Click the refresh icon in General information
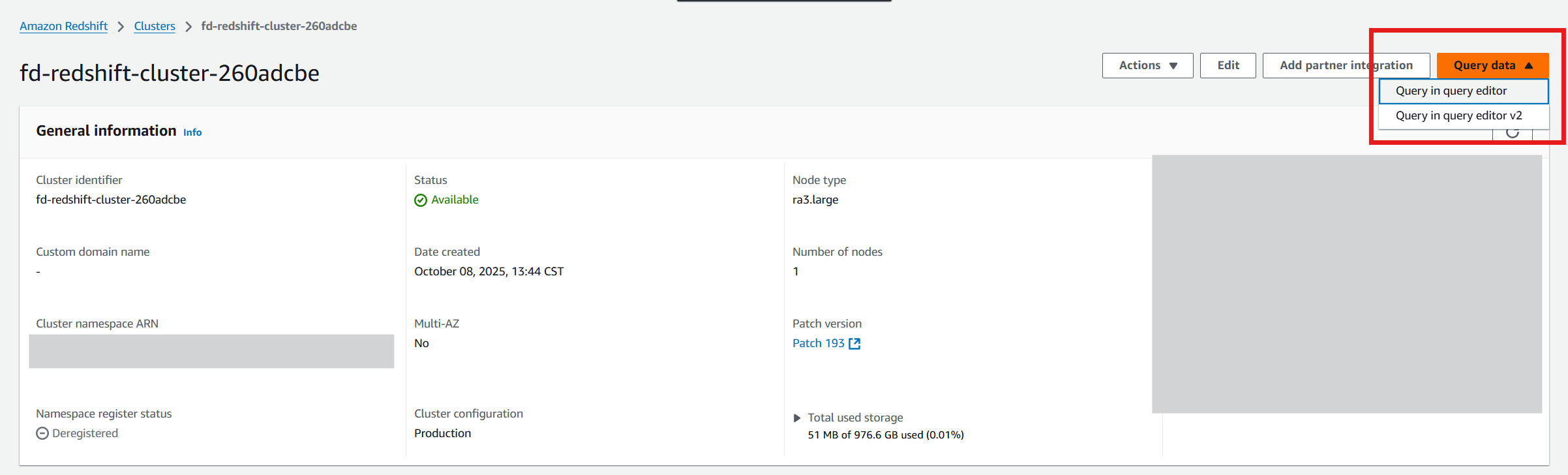 click(1512, 133)
